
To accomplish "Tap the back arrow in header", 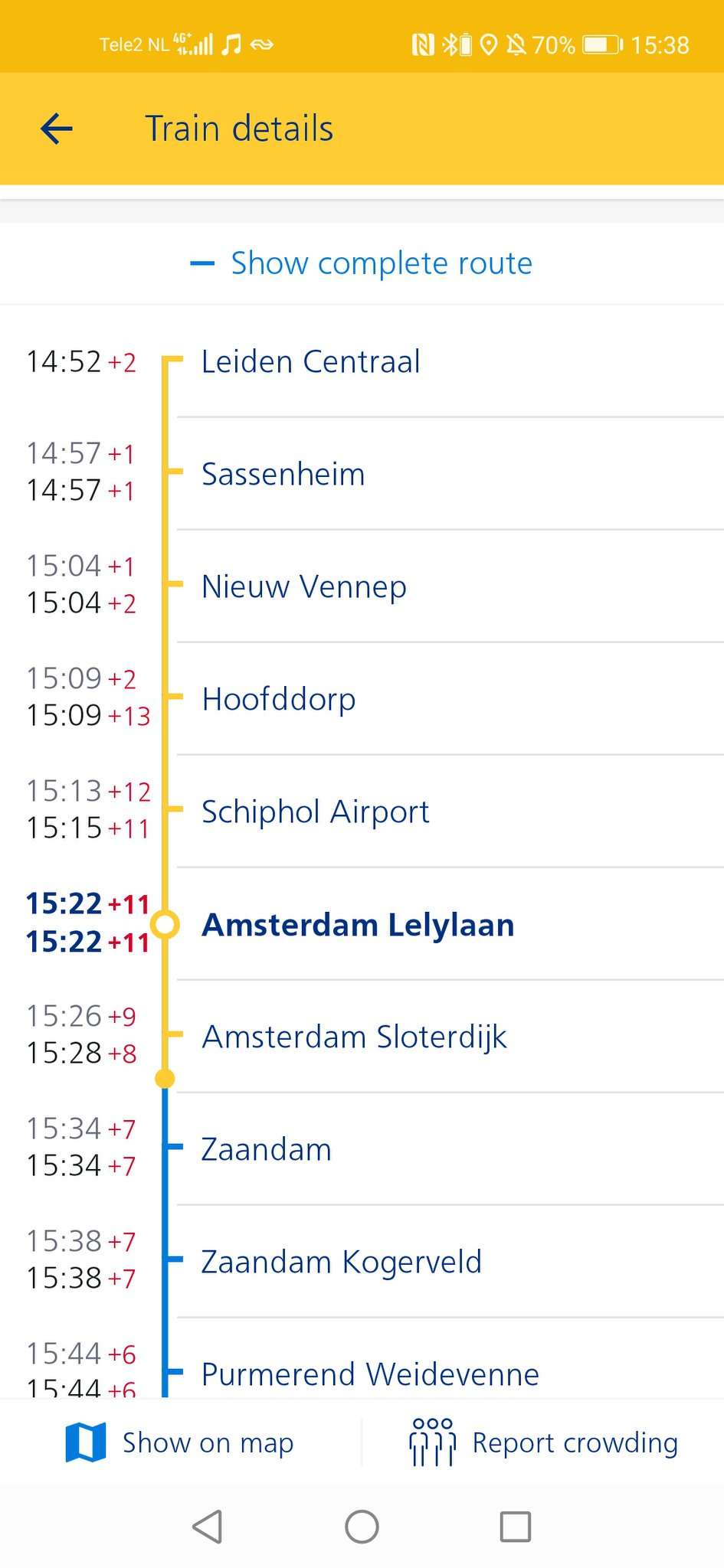I will coord(56,129).
